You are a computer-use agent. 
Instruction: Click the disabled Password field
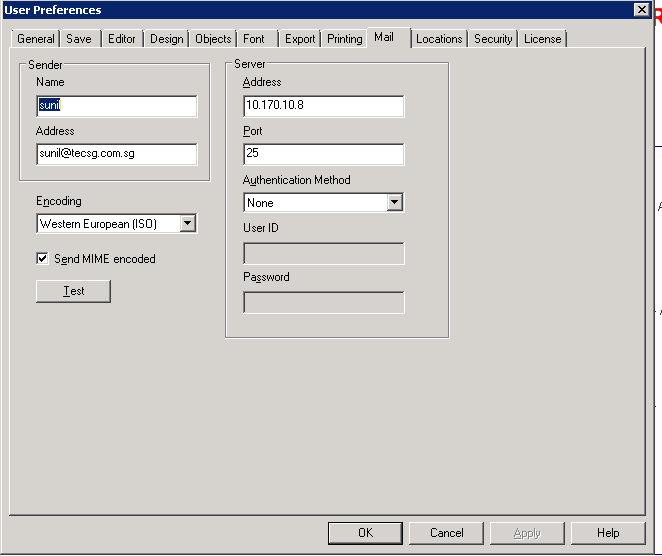324,302
